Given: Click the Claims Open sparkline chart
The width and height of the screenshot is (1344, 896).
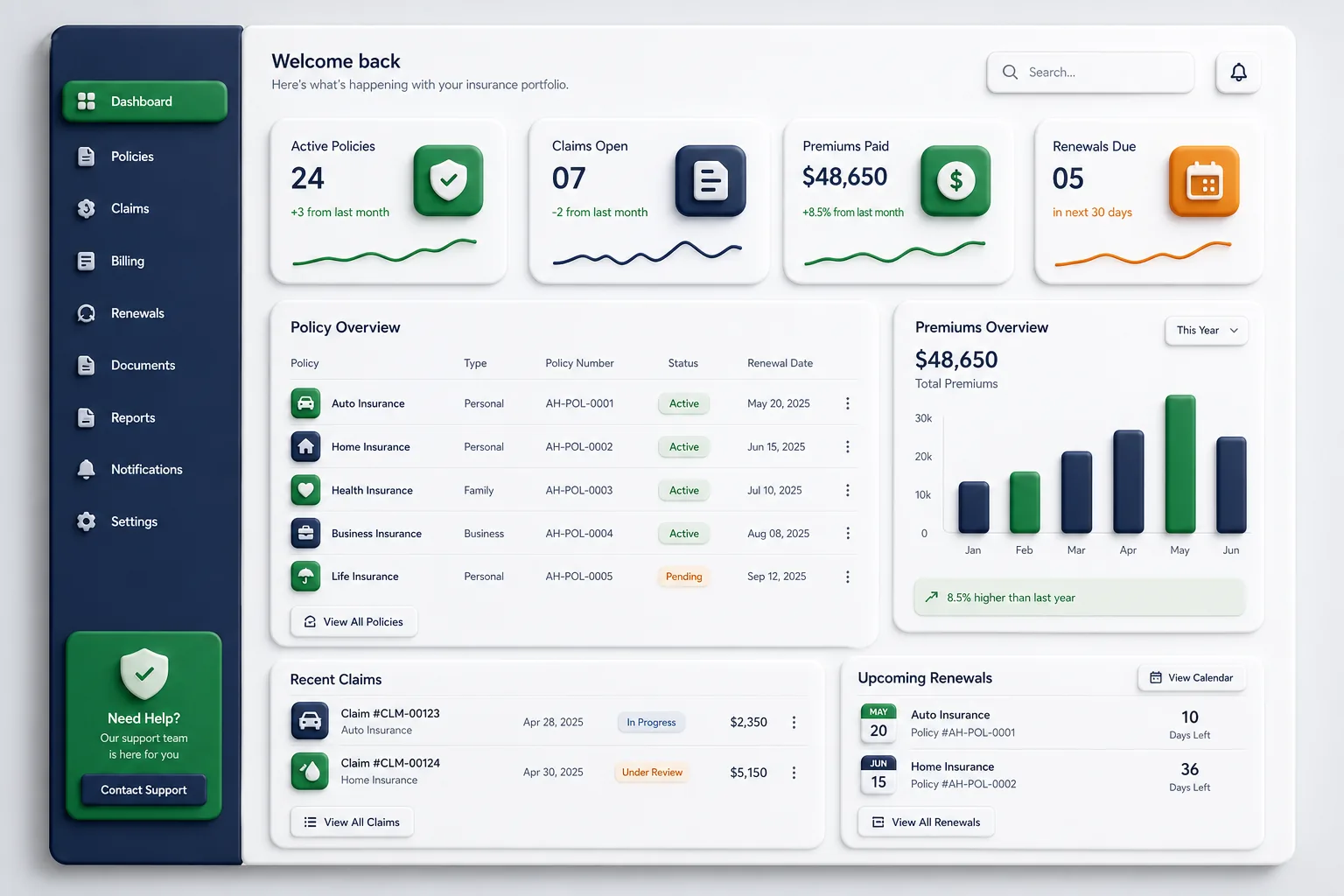Looking at the screenshot, I should click(647, 252).
